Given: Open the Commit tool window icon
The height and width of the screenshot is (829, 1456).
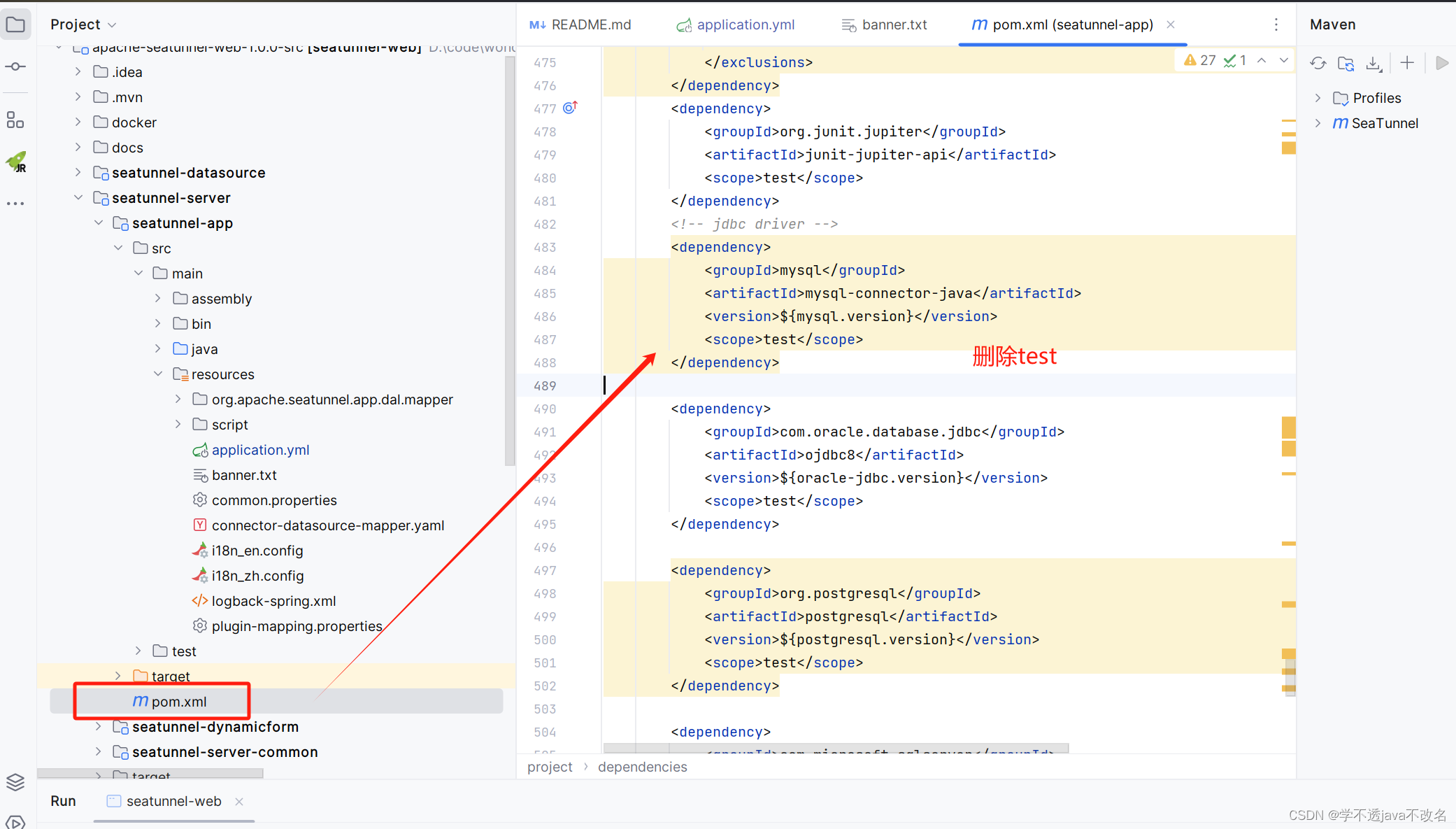Looking at the screenshot, I should pos(15,66).
